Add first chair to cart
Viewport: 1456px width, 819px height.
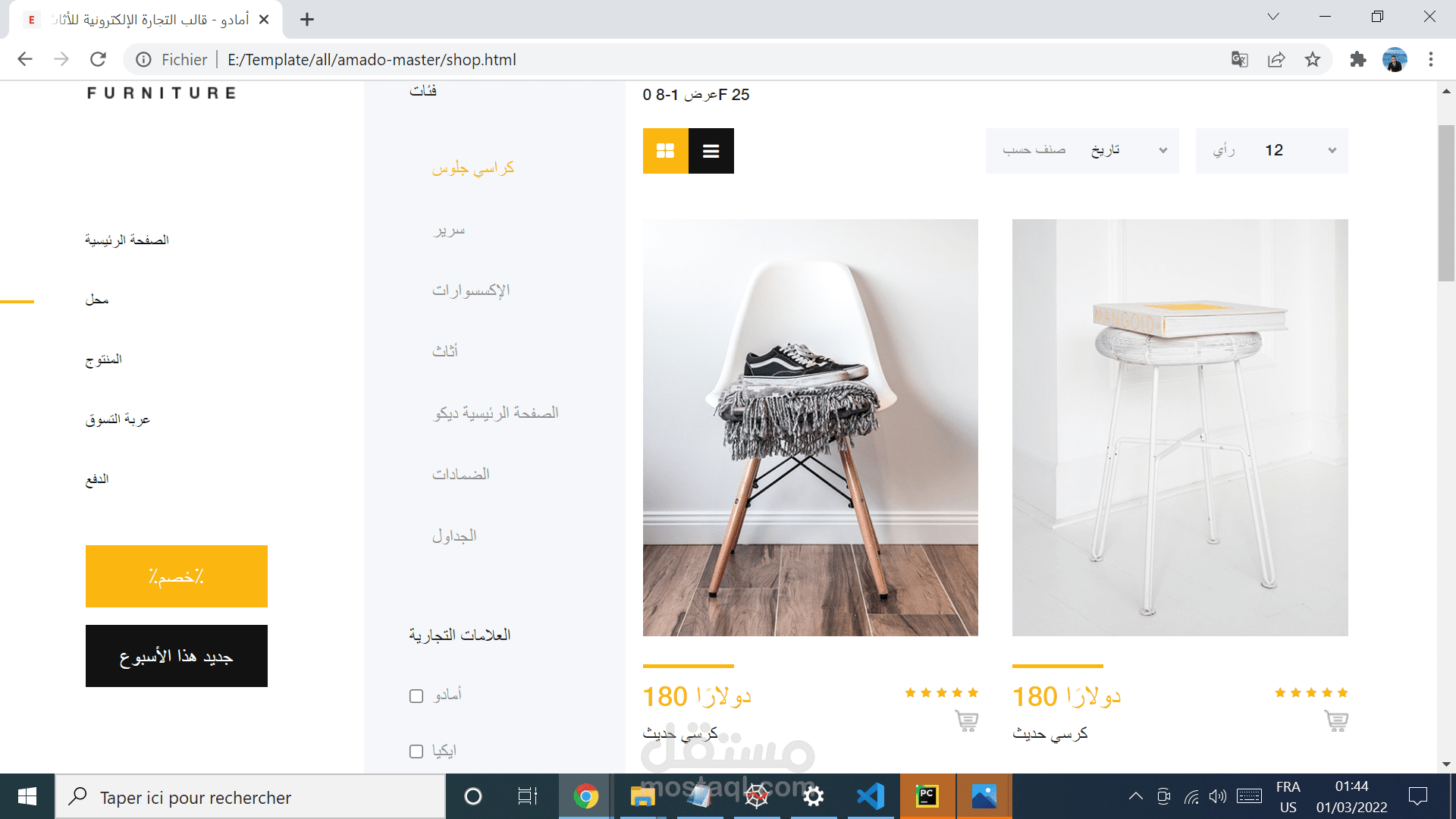(x=966, y=720)
